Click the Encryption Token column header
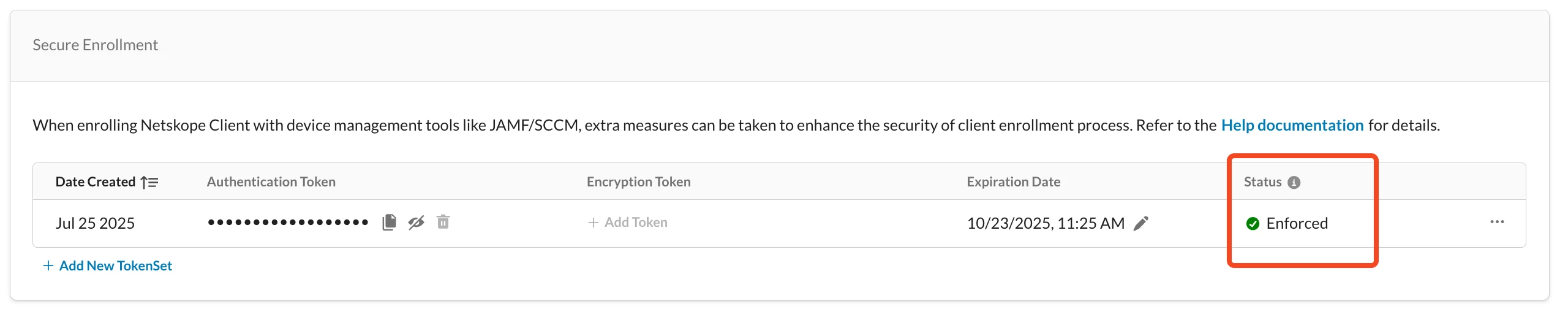Image resolution: width=1568 pixels, height=325 pixels. click(x=639, y=182)
